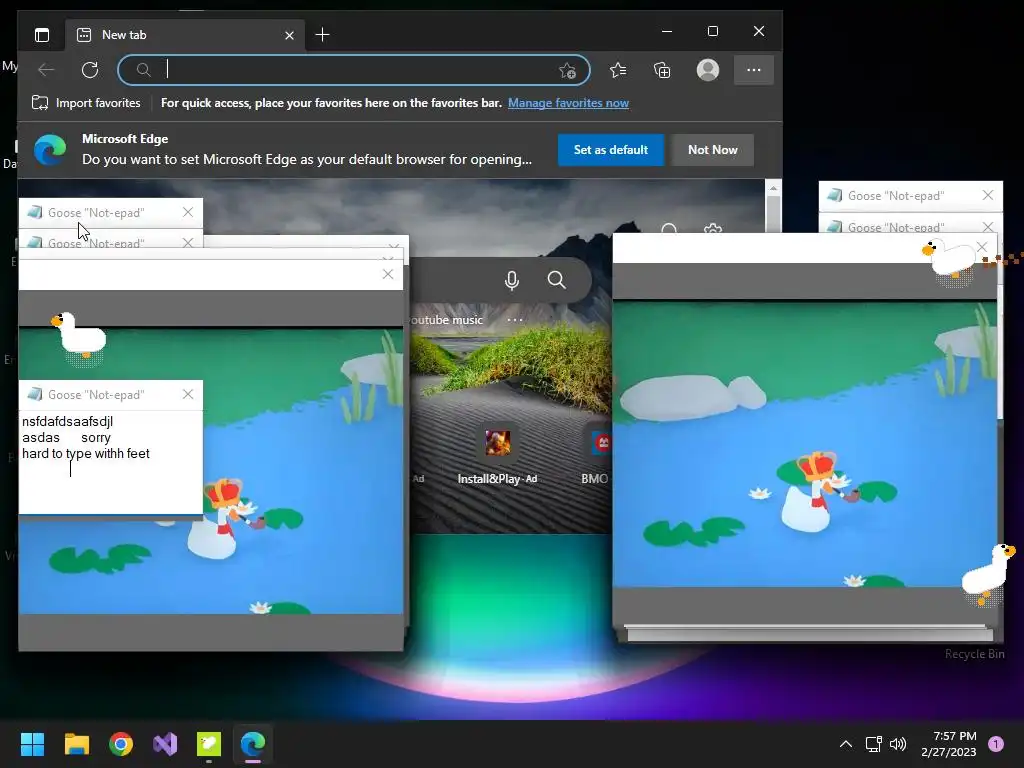The image size is (1024, 768).
Task: Click Import favorites on favorites bar
Action: [86, 103]
